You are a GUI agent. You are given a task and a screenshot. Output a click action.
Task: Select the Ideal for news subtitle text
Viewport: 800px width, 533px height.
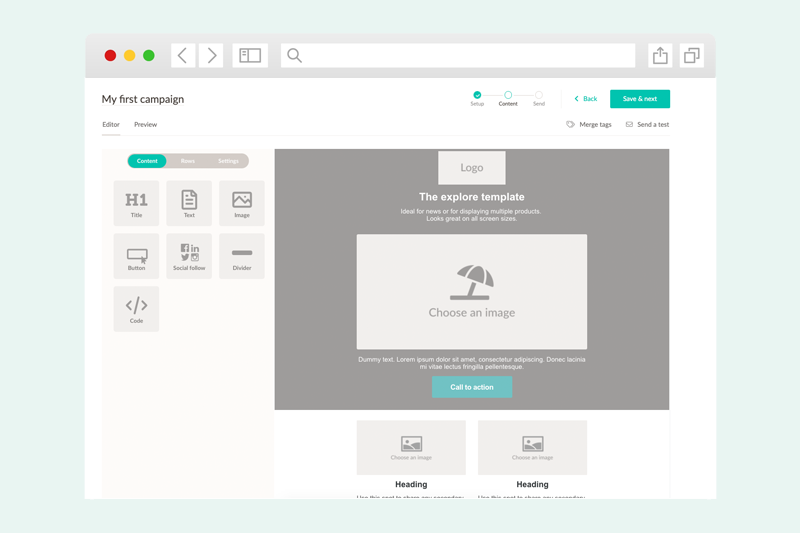pyautogui.click(x=471, y=215)
